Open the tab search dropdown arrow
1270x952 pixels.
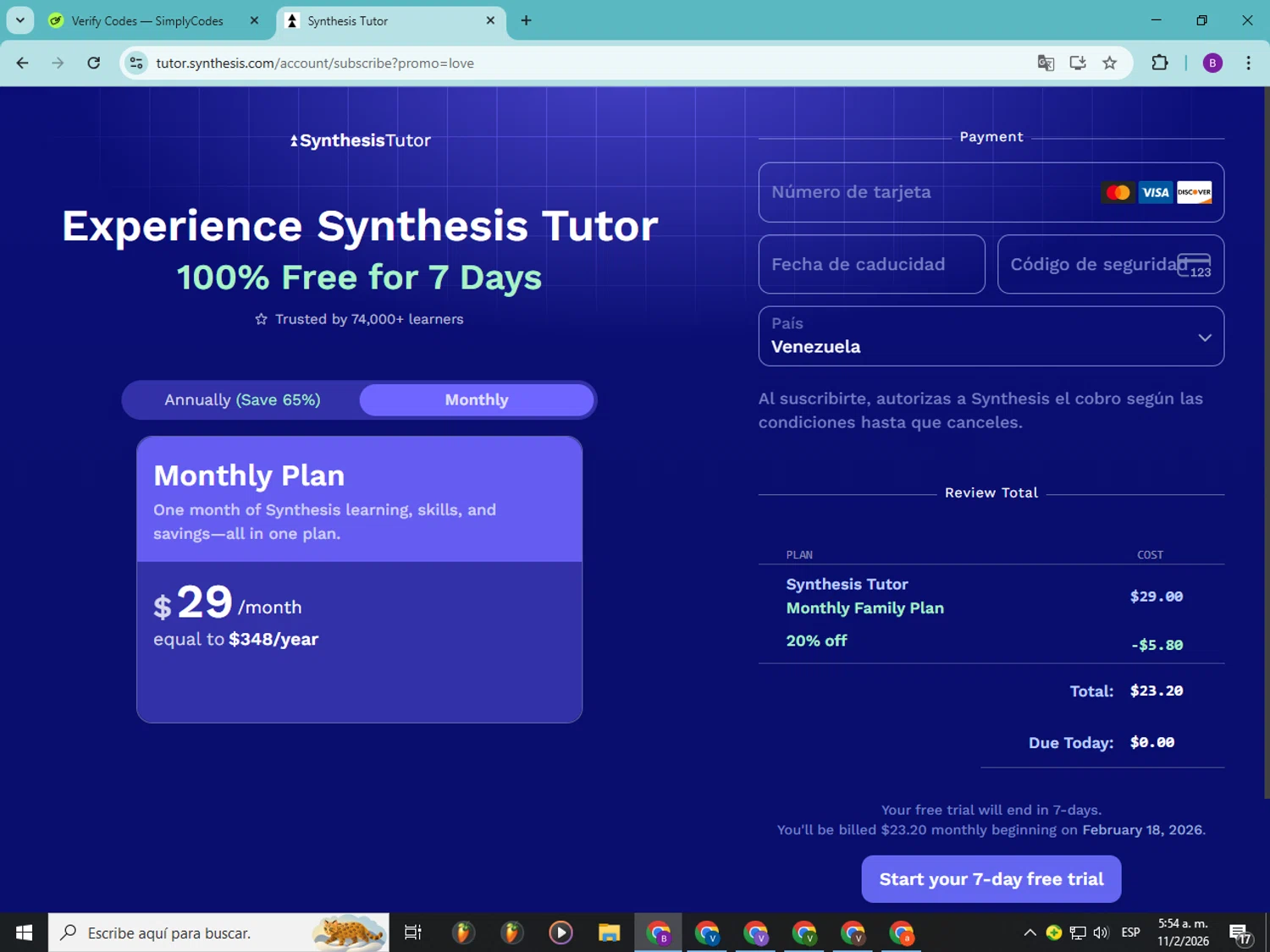(x=20, y=20)
